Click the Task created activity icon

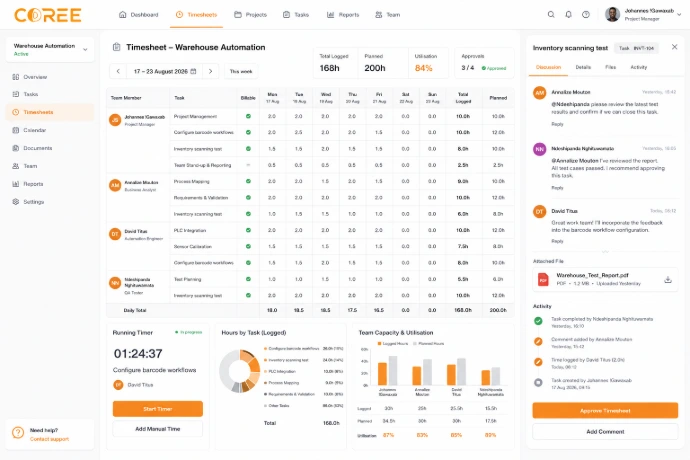click(538, 383)
